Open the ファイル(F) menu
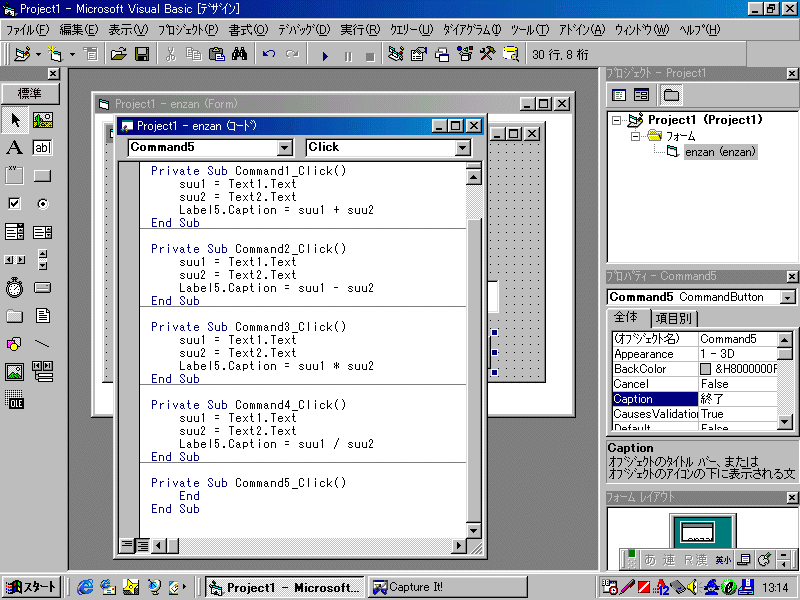The height and width of the screenshot is (600, 800). [27, 30]
